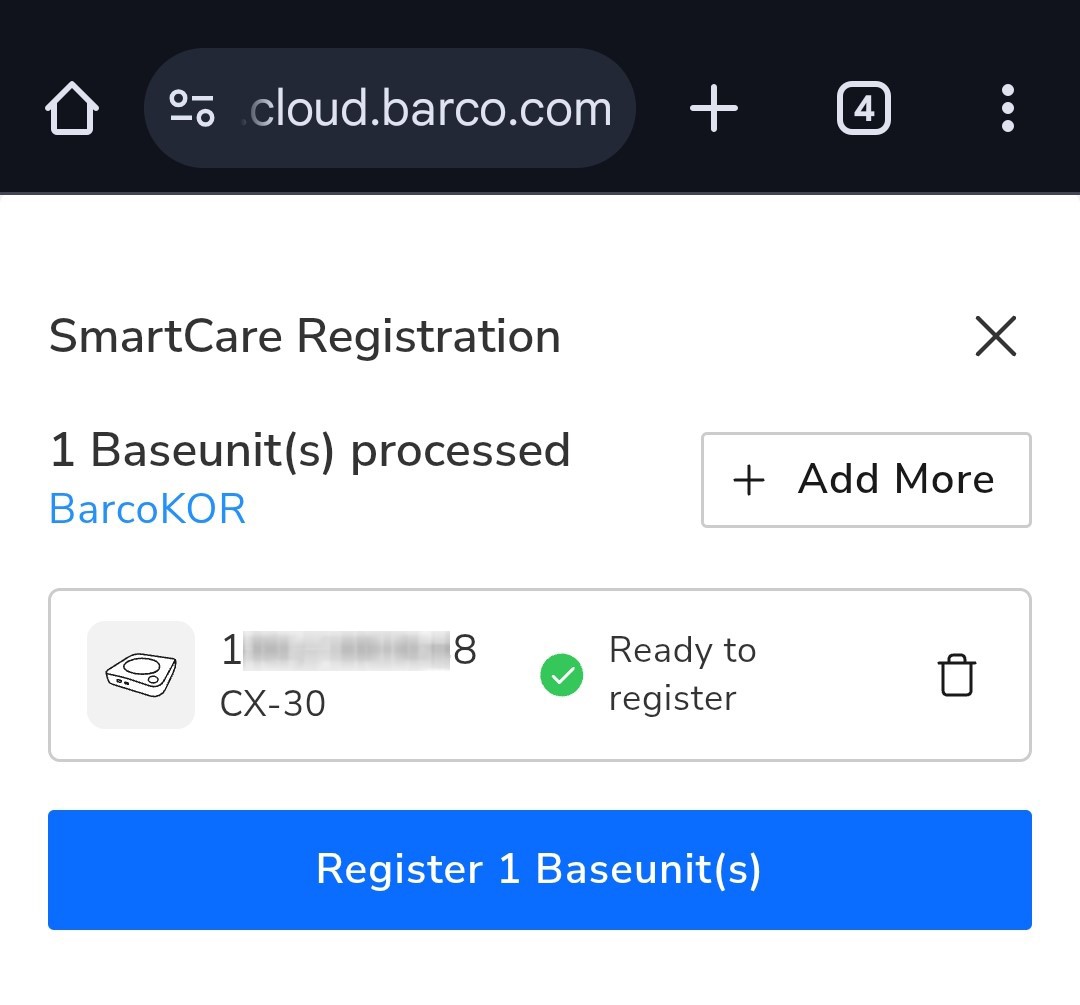
Task: Click the green check status icon
Action: click(561, 675)
